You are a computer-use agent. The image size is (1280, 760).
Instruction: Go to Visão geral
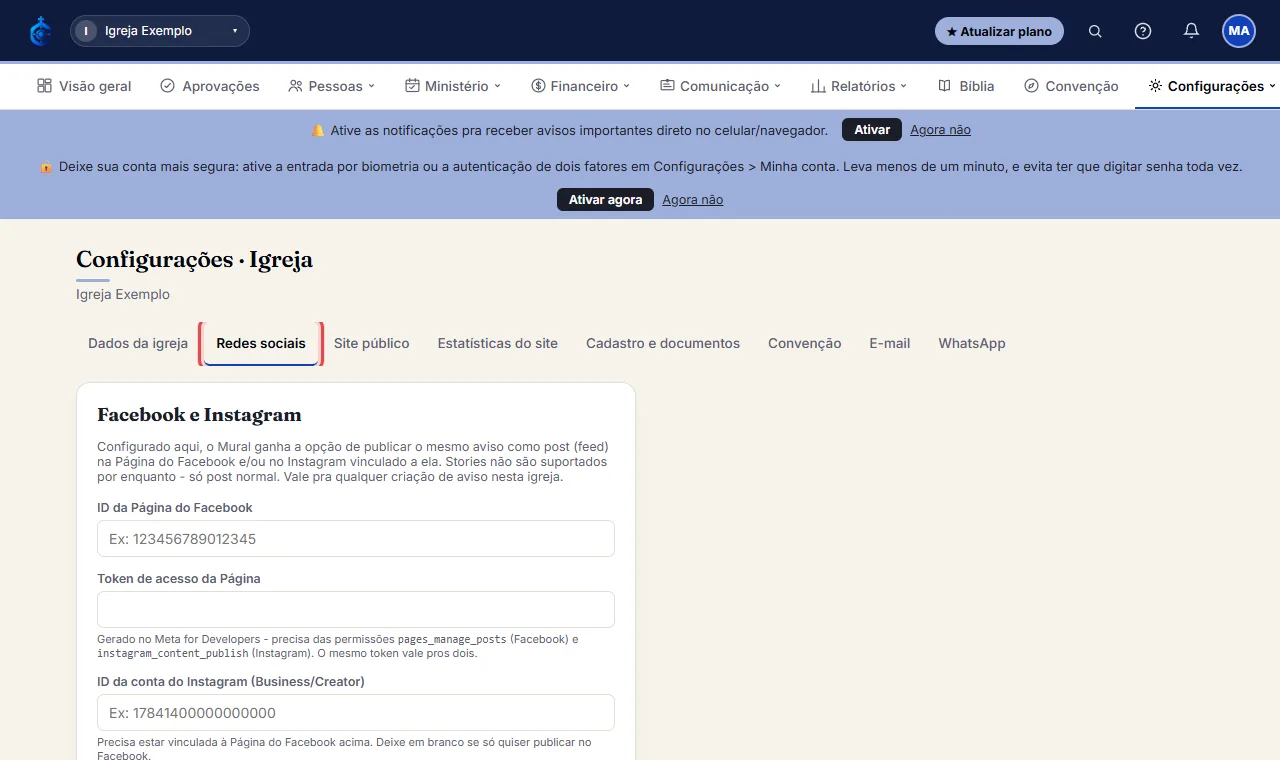tap(84, 86)
